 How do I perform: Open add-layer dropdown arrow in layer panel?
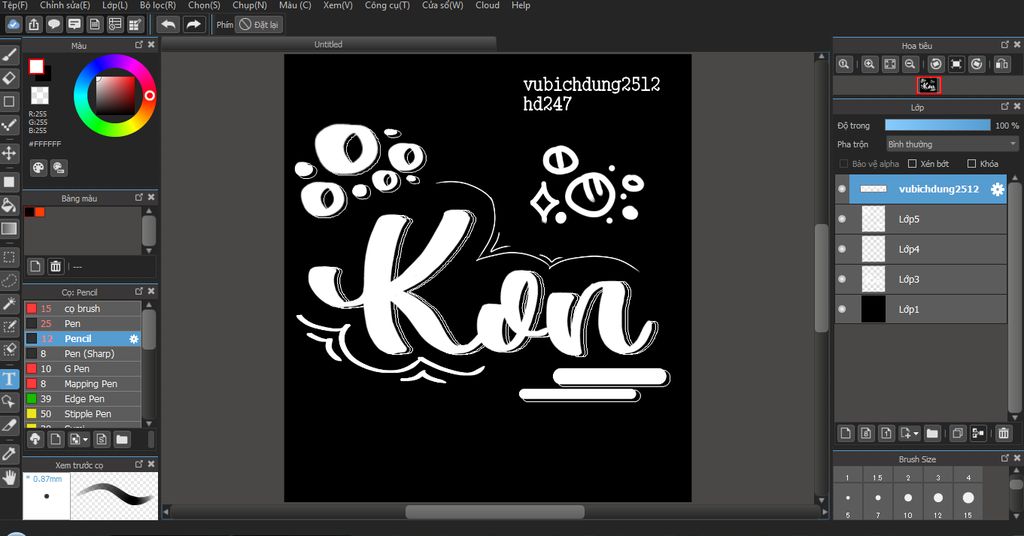(x=915, y=433)
